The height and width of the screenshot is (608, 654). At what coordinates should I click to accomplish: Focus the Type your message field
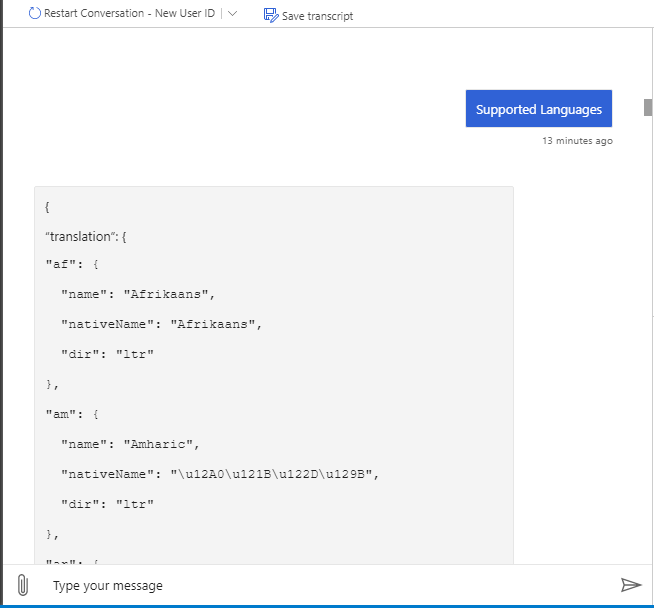(325, 585)
